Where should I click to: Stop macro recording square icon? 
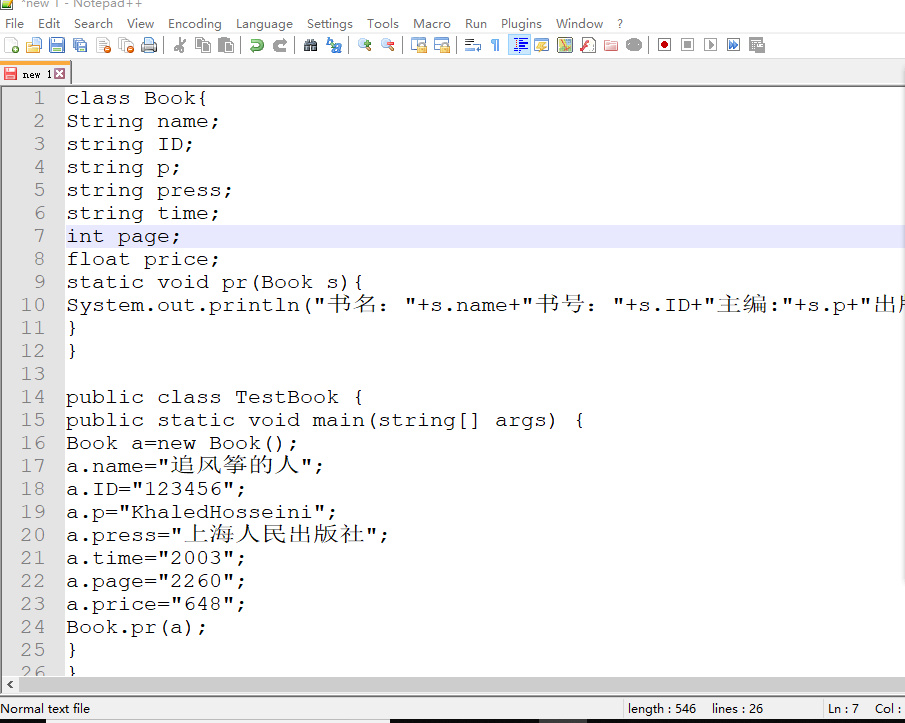pyautogui.click(x=687, y=45)
